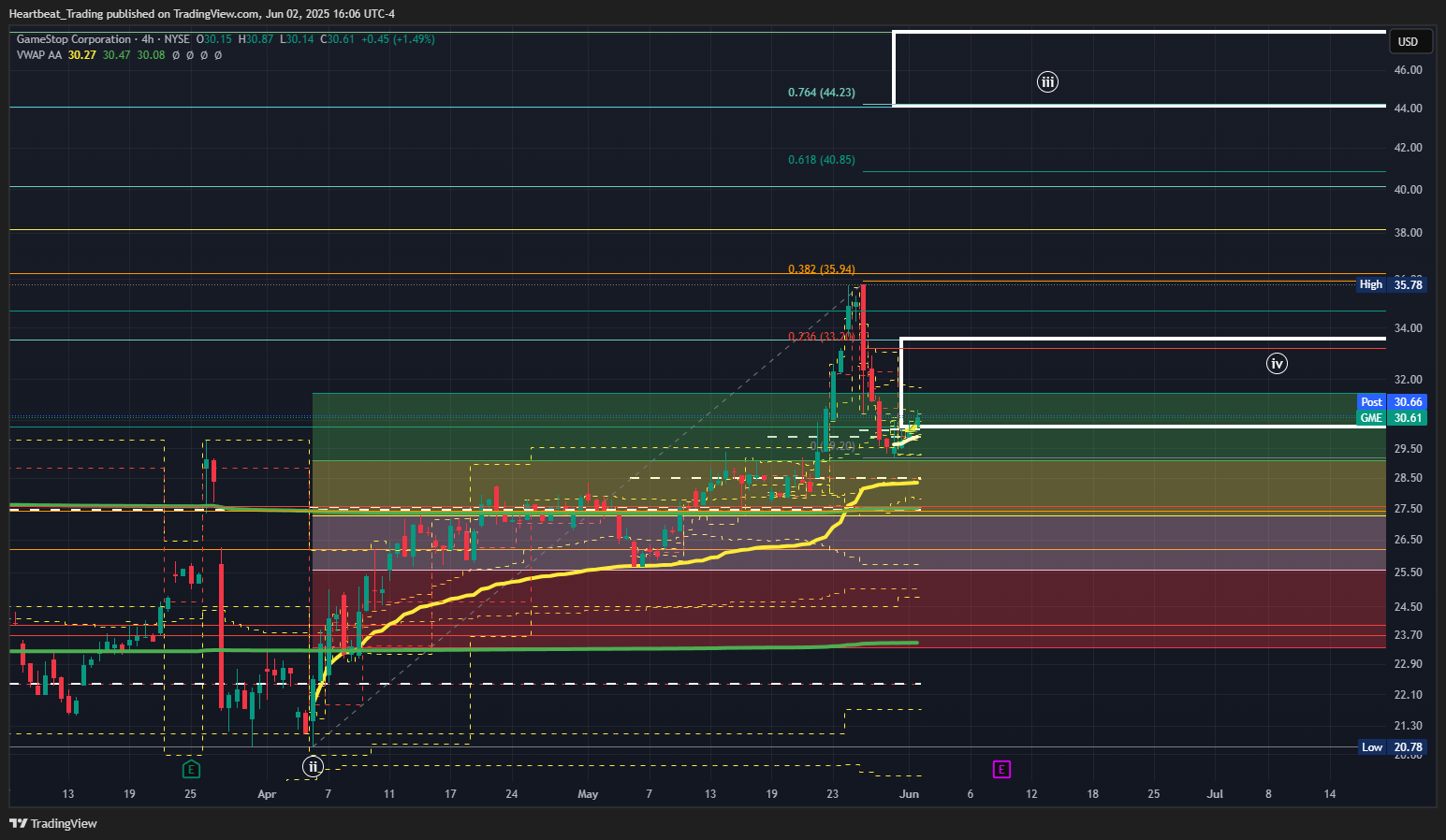Click May on the time axis
Screen dimensions: 1446x840
click(x=588, y=794)
